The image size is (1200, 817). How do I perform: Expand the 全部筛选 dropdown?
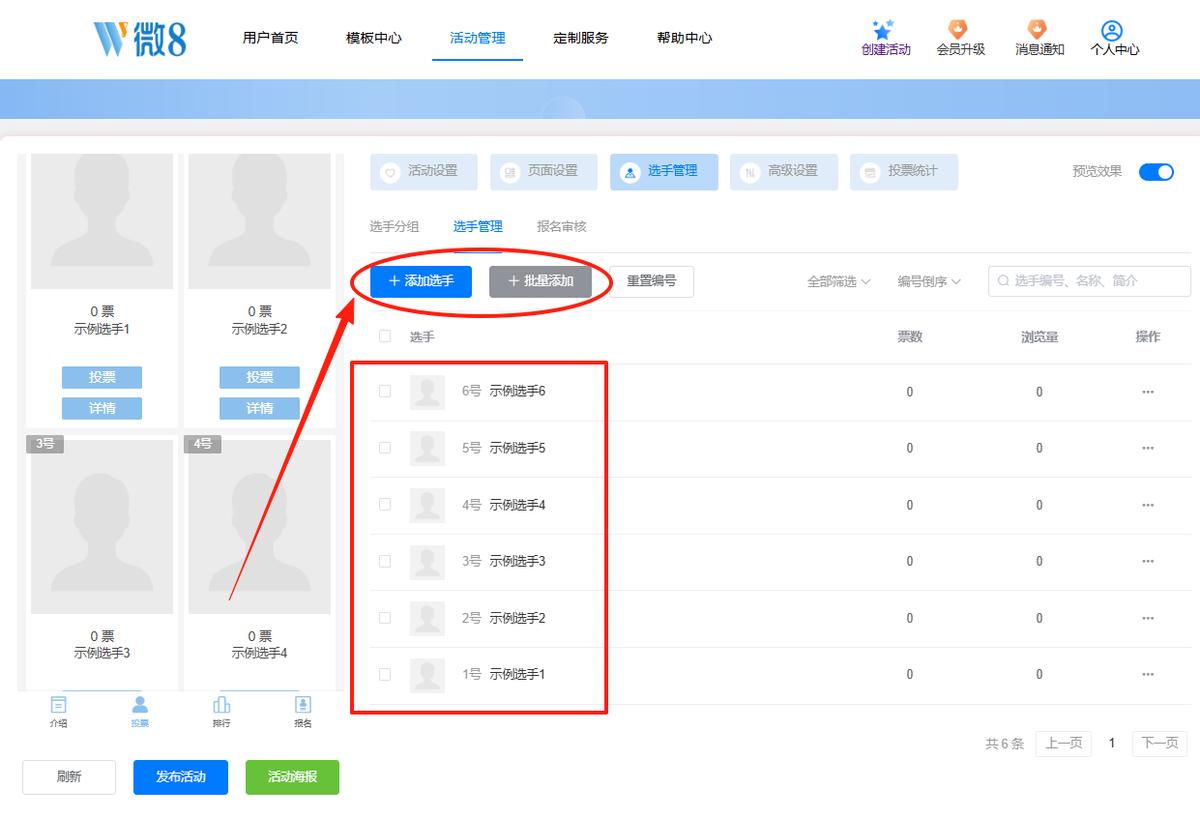coord(838,282)
